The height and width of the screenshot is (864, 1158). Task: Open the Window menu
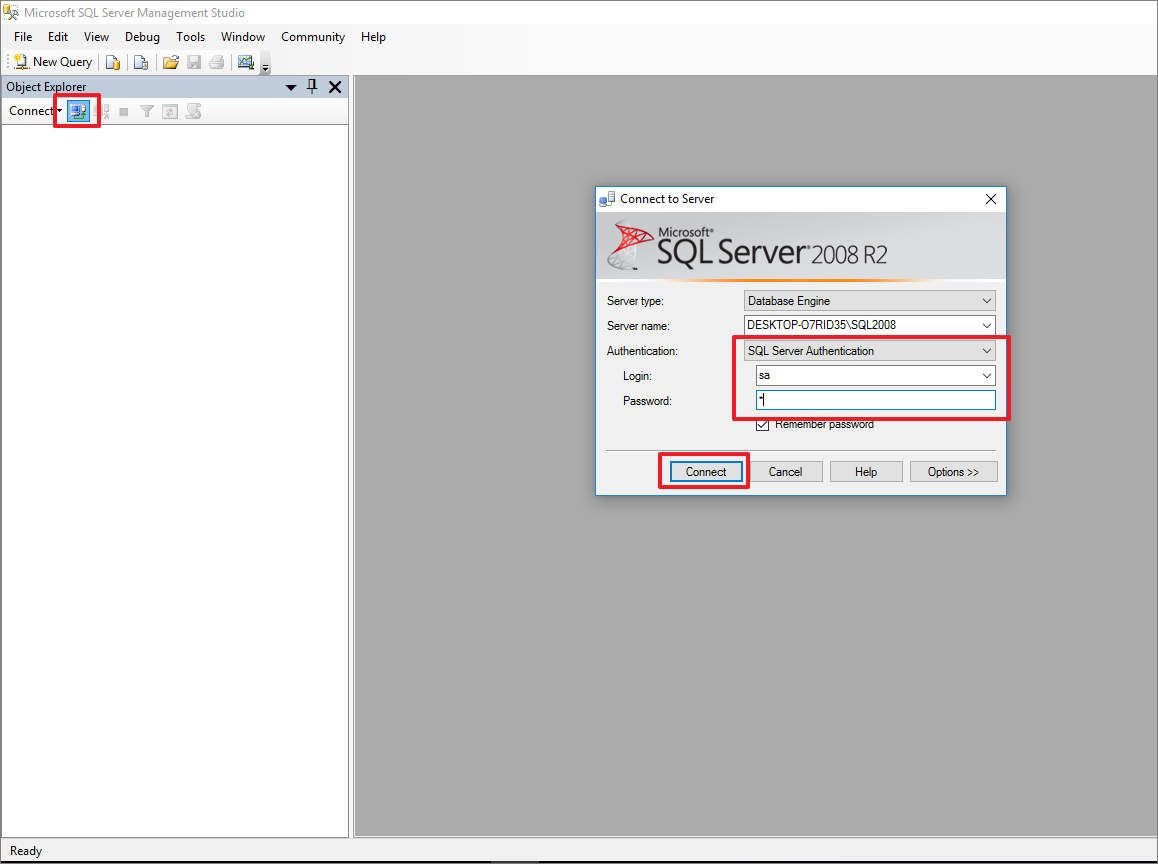pyautogui.click(x=243, y=37)
